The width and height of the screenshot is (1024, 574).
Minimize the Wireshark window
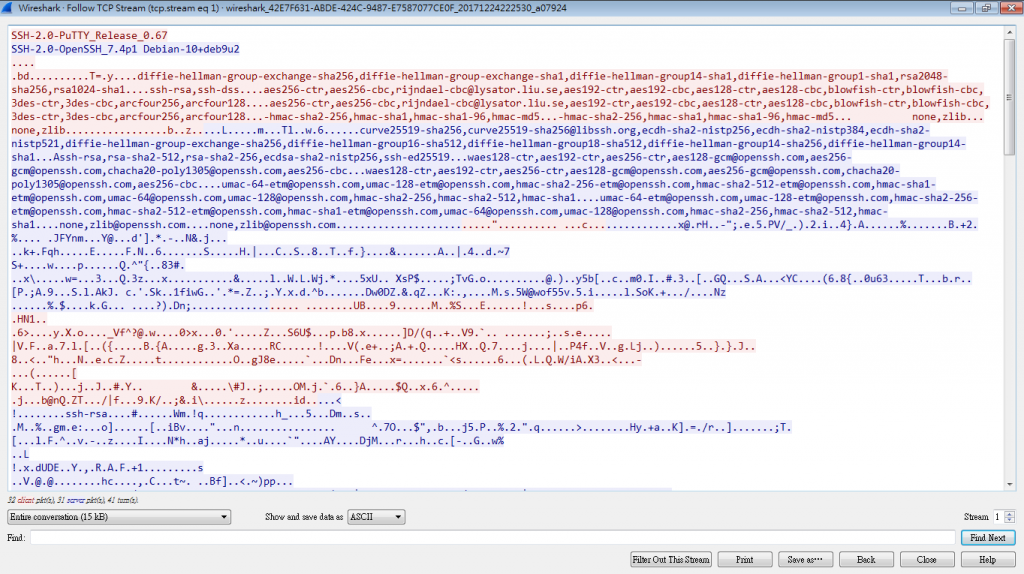pos(961,8)
